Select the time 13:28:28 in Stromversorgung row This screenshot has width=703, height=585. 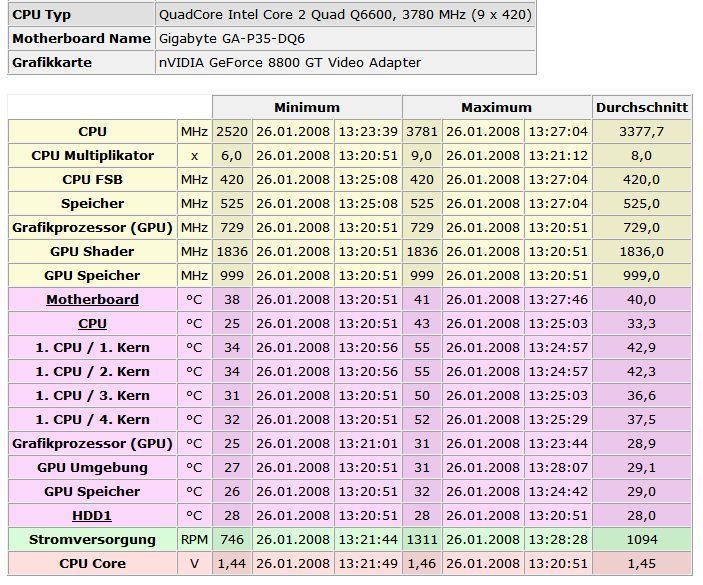click(558, 540)
